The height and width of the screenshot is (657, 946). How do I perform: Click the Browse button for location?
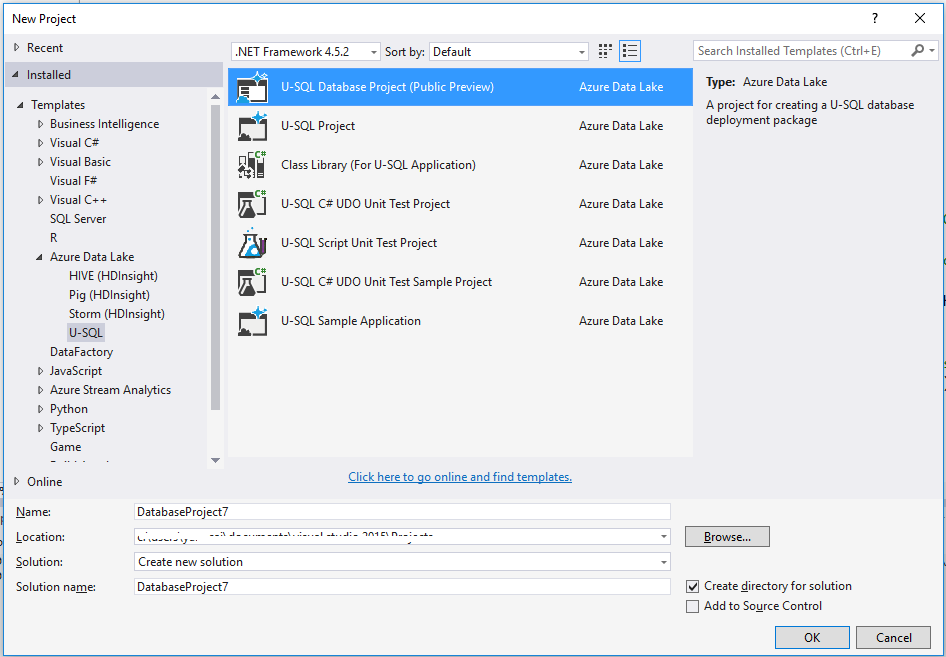click(726, 536)
